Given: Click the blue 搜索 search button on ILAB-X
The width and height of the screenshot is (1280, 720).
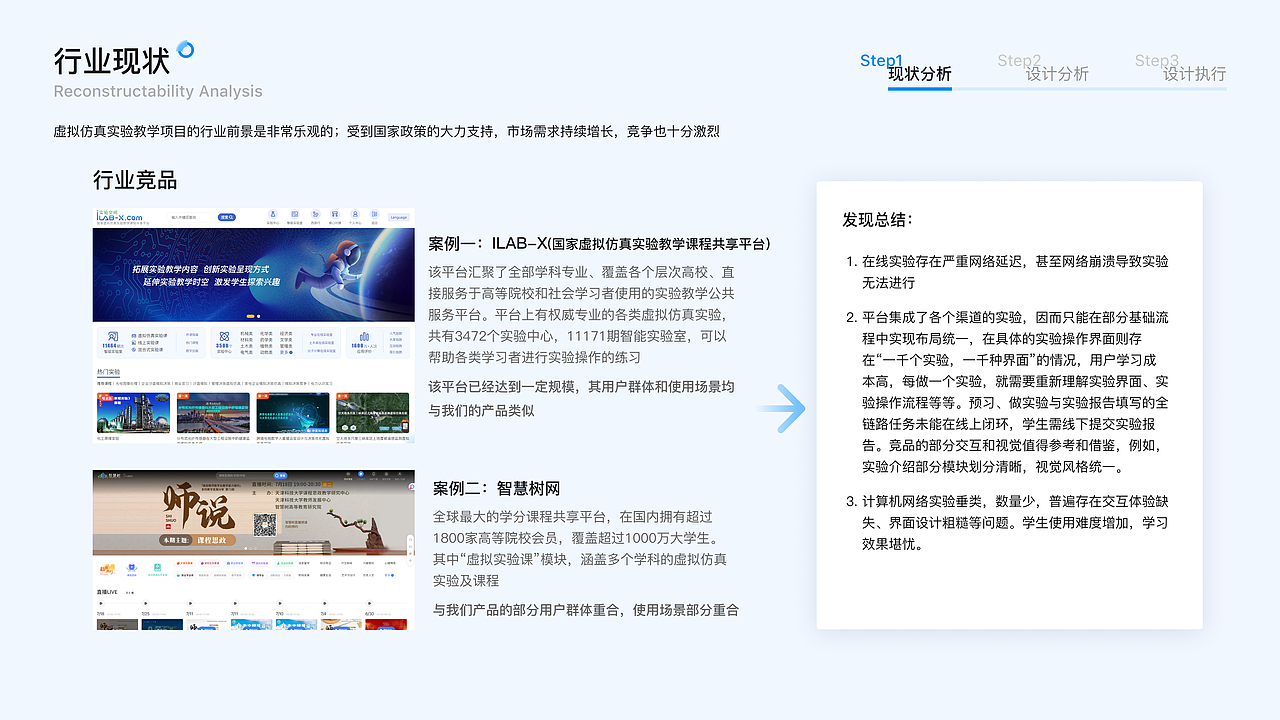Looking at the screenshot, I should click(x=226, y=217).
